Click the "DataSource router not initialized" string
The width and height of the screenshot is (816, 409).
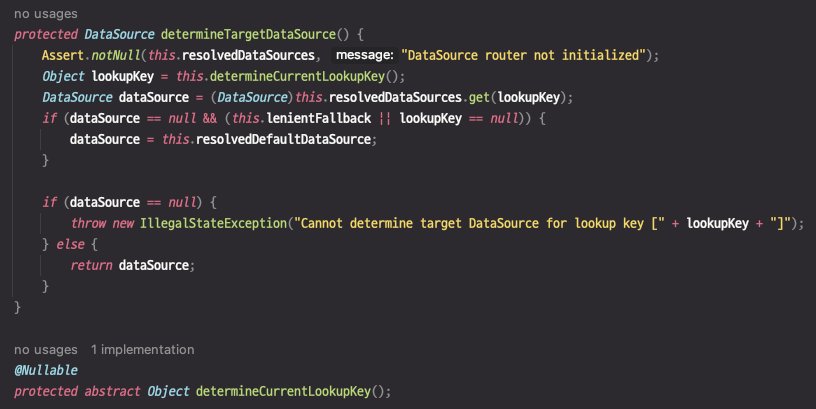pos(524,55)
